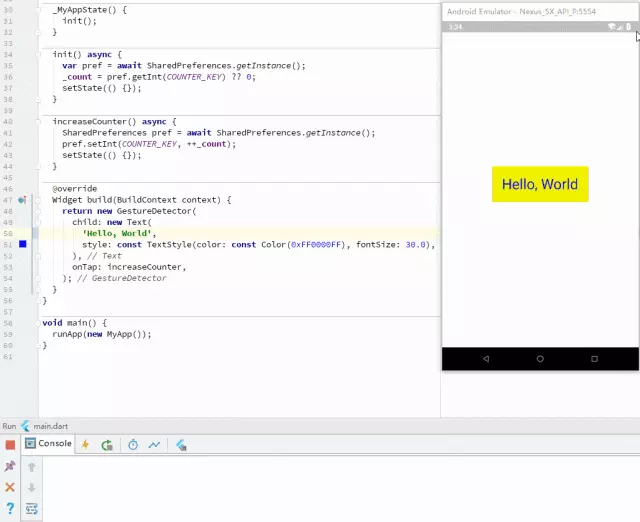Viewport: 640px width, 522px height.
Task: Open blue color swatch on line 51 gutter
Action: 23,244
